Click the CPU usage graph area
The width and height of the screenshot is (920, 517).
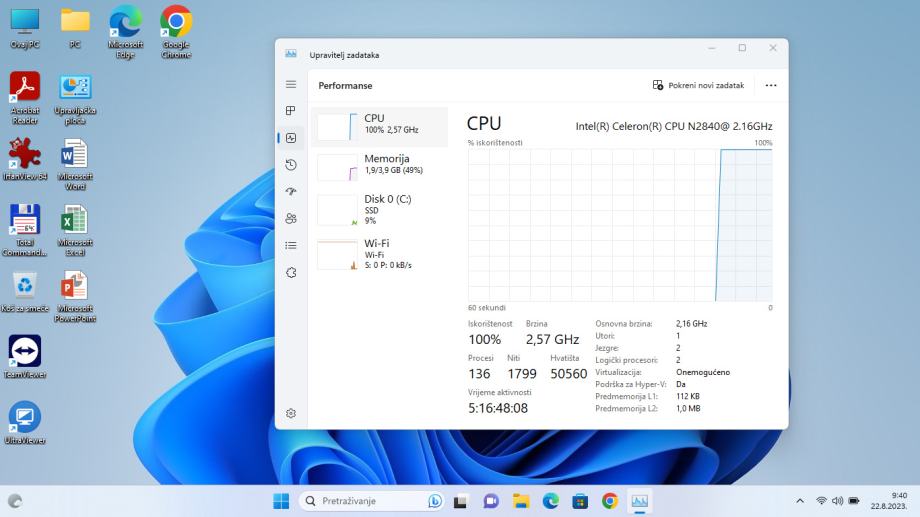(620, 225)
